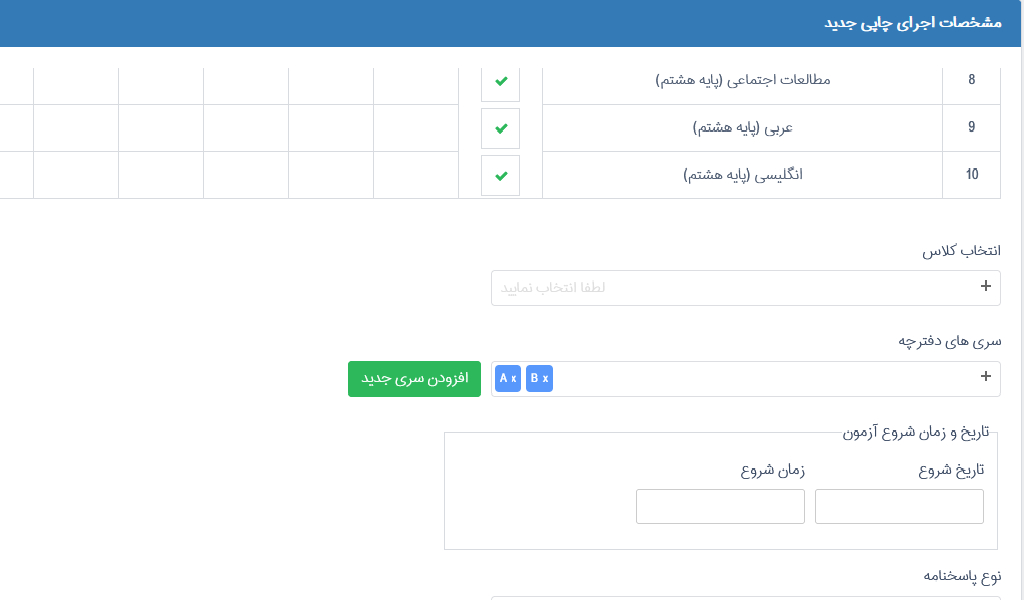
Task: Toggle checkbox for عربی (پایه هشتم)
Action: pyautogui.click(x=501, y=128)
